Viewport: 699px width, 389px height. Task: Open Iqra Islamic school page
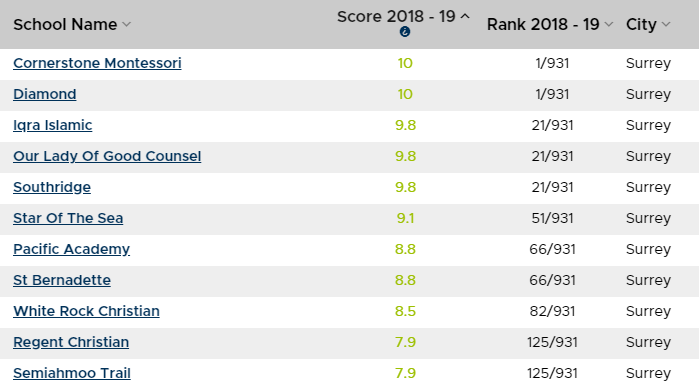click(x=53, y=125)
